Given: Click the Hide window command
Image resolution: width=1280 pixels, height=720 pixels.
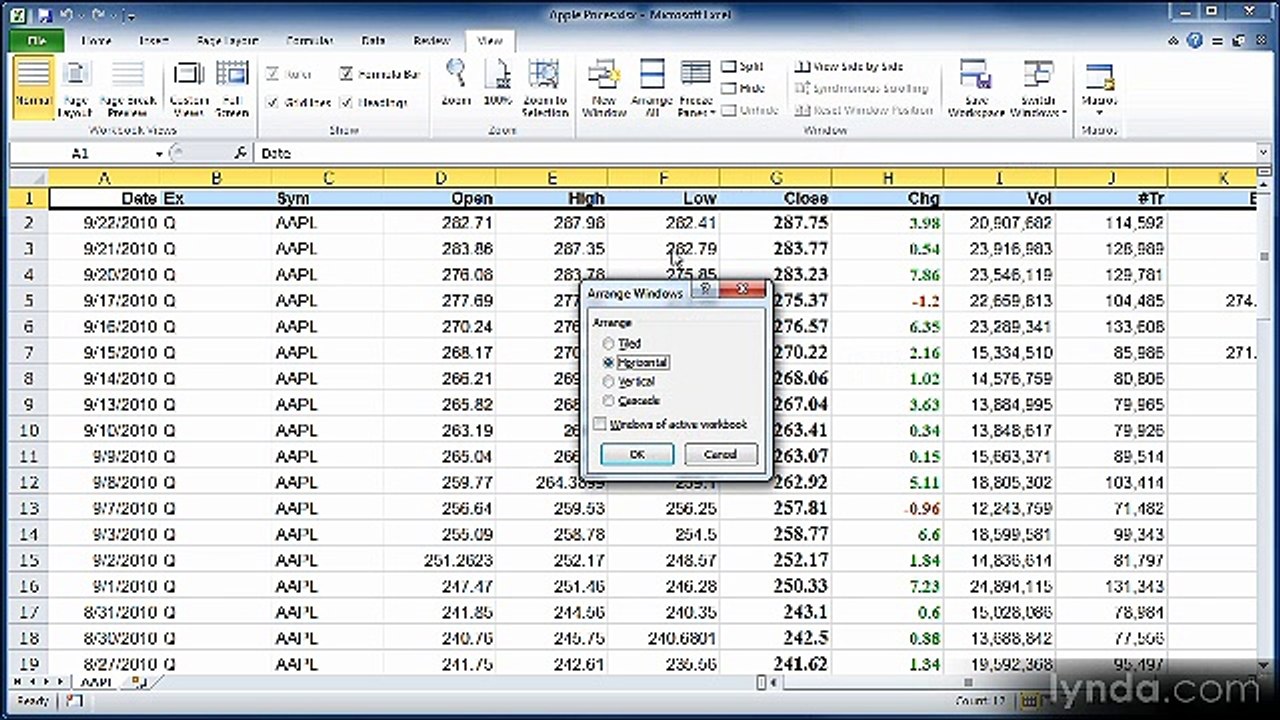Looking at the screenshot, I should 742,88.
